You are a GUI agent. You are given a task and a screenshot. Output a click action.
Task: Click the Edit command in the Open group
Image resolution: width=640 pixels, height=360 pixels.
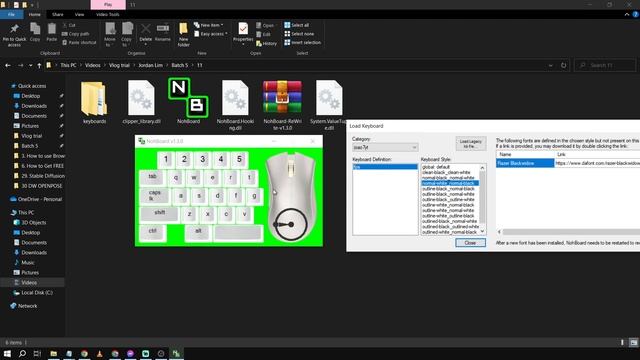(x=263, y=34)
